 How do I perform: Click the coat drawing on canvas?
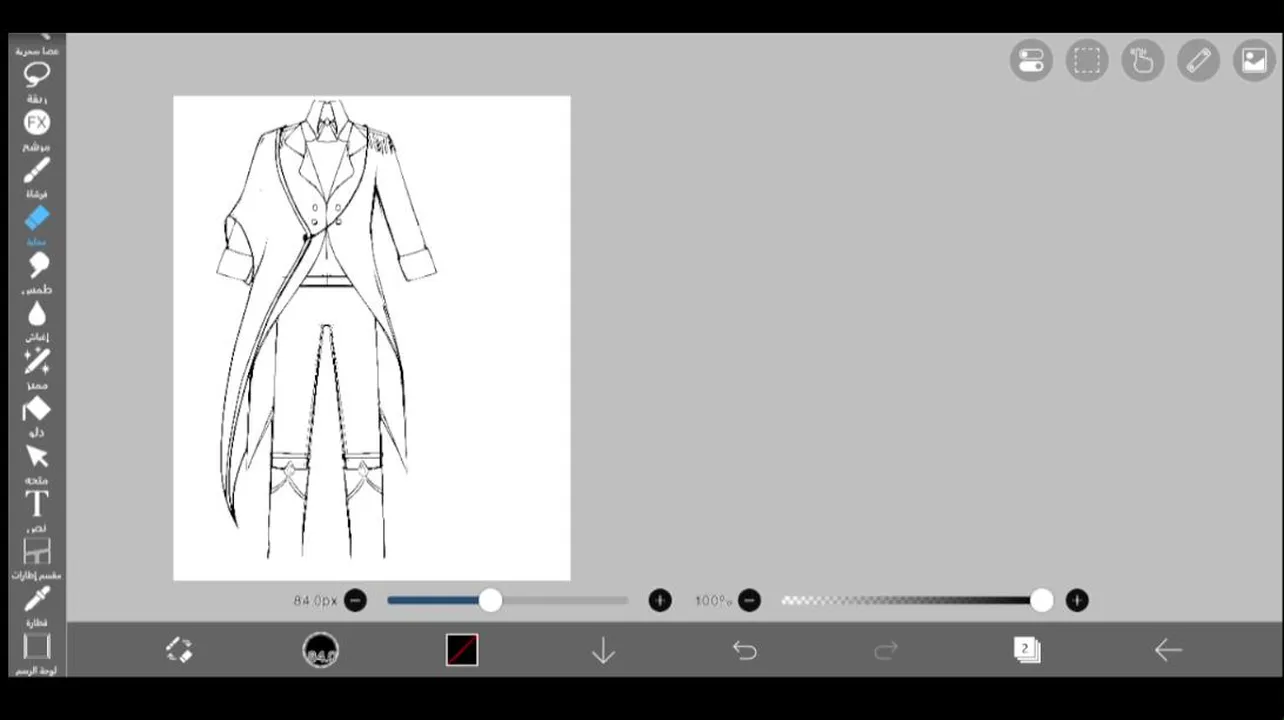point(326,330)
